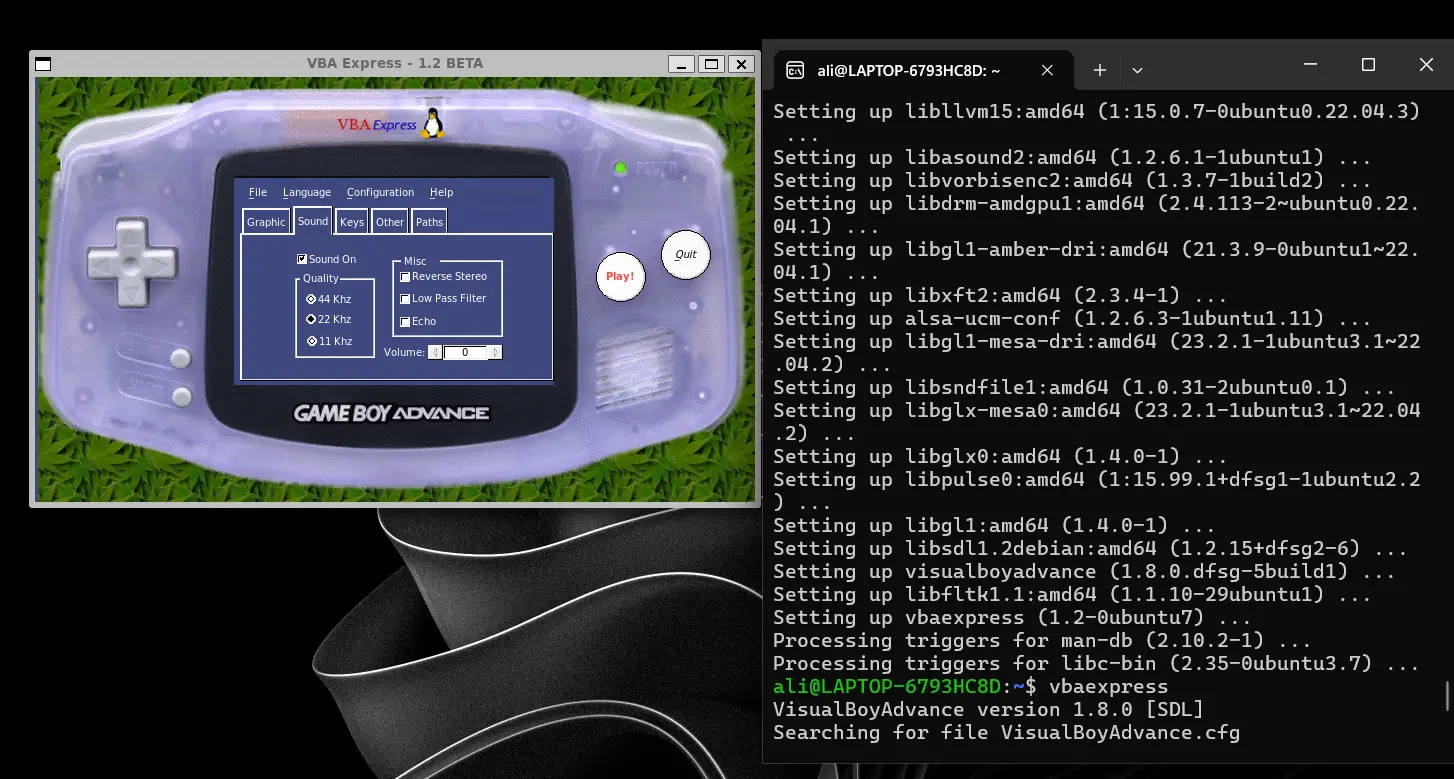Switch to the Paths tab
The height and width of the screenshot is (779, 1454).
click(429, 222)
